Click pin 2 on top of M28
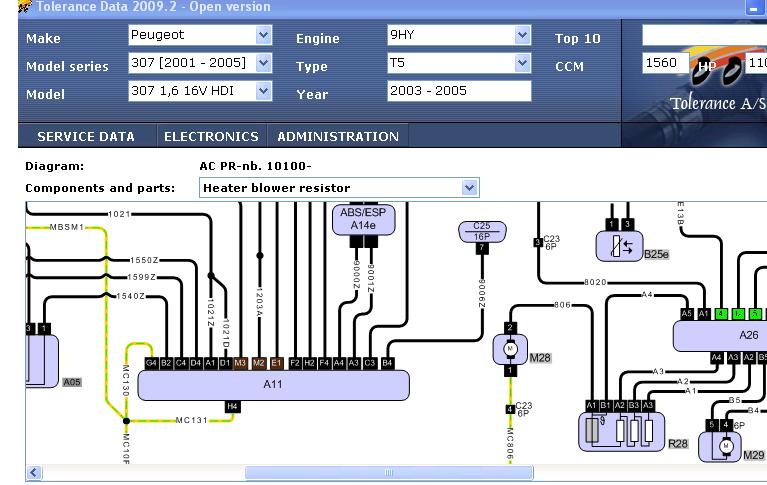Viewport: 767px width, 485px height. coord(510,328)
